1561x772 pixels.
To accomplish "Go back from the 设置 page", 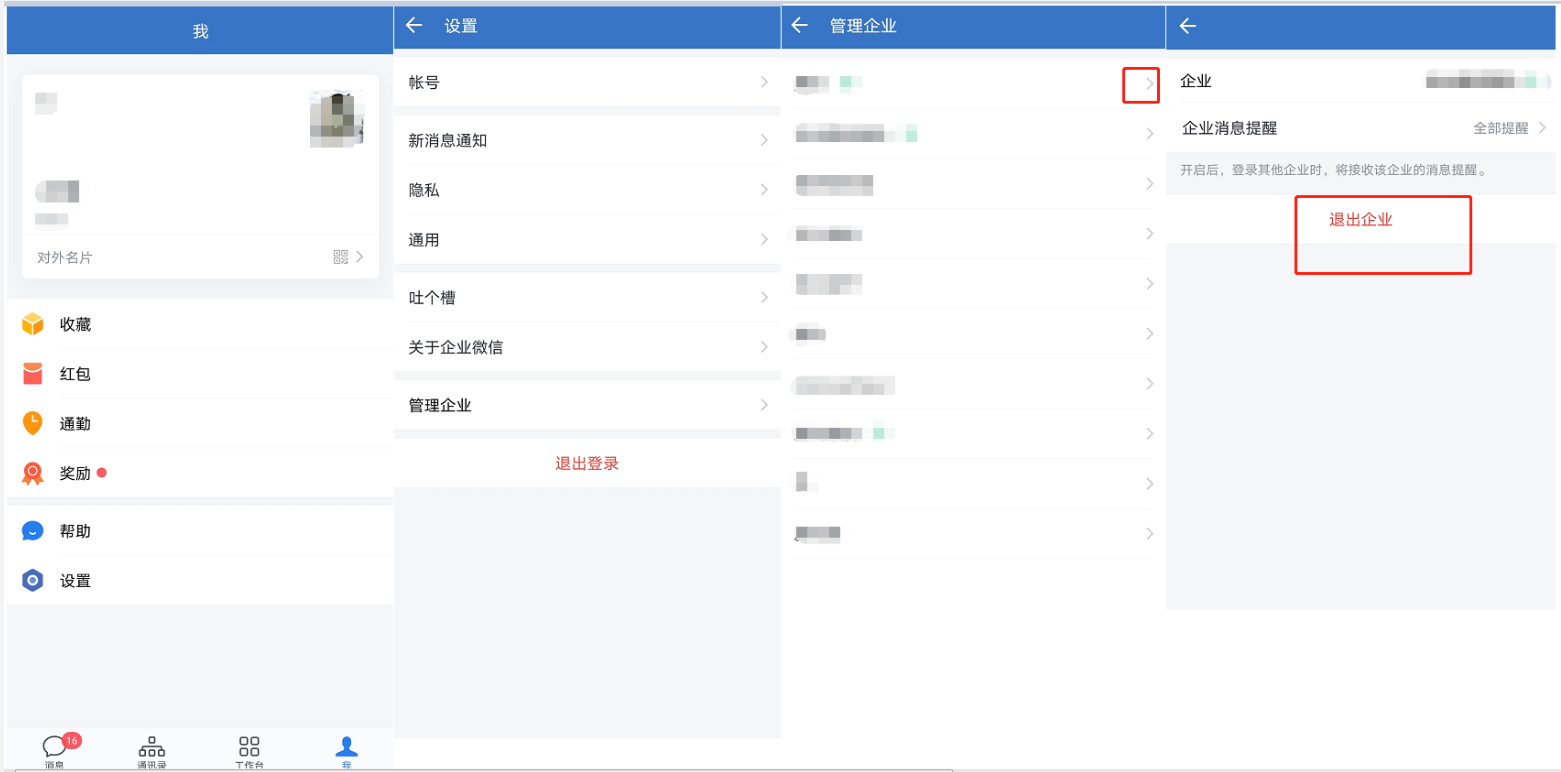I will [416, 26].
